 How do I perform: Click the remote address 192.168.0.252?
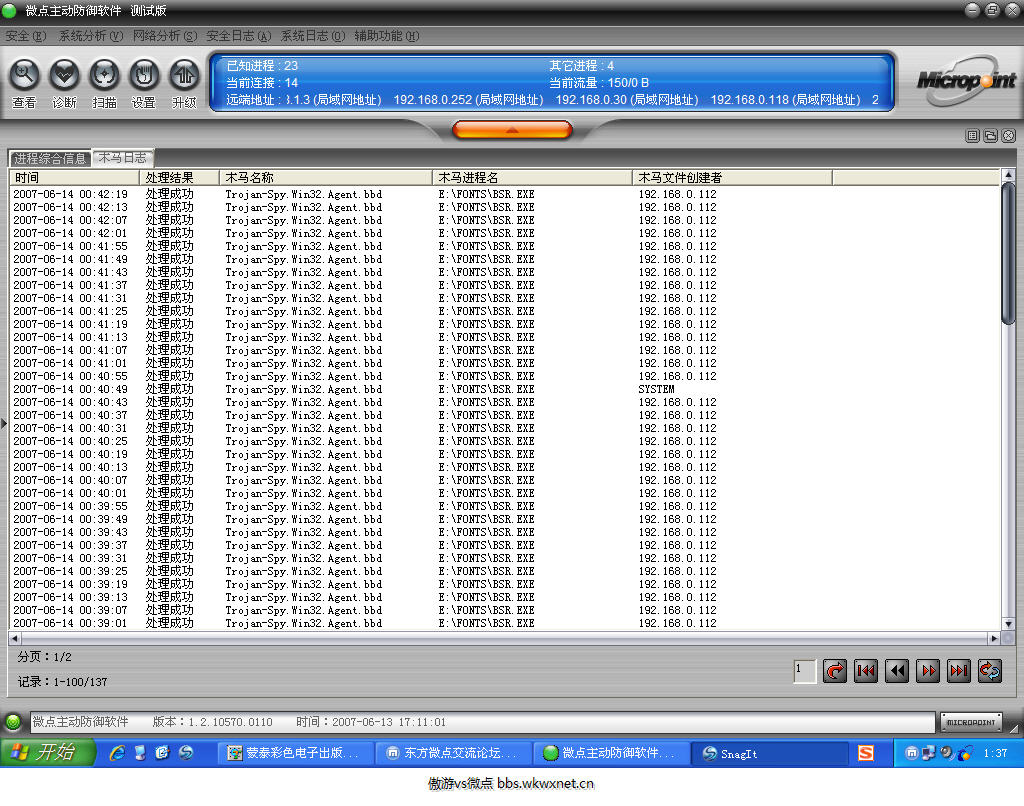click(x=468, y=100)
